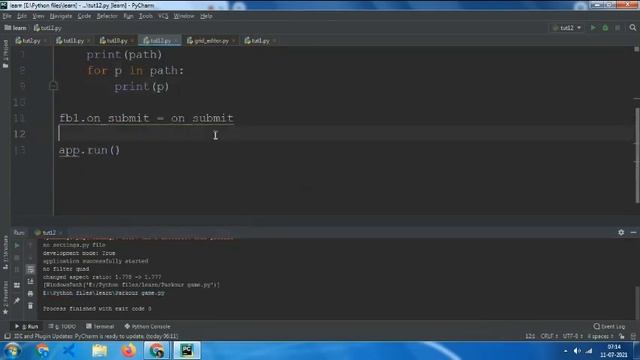Image resolution: width=640 pixels, height=360 pixels.
Task: Open Search Everywhere magnifier icon
Action: click(633, 28)
